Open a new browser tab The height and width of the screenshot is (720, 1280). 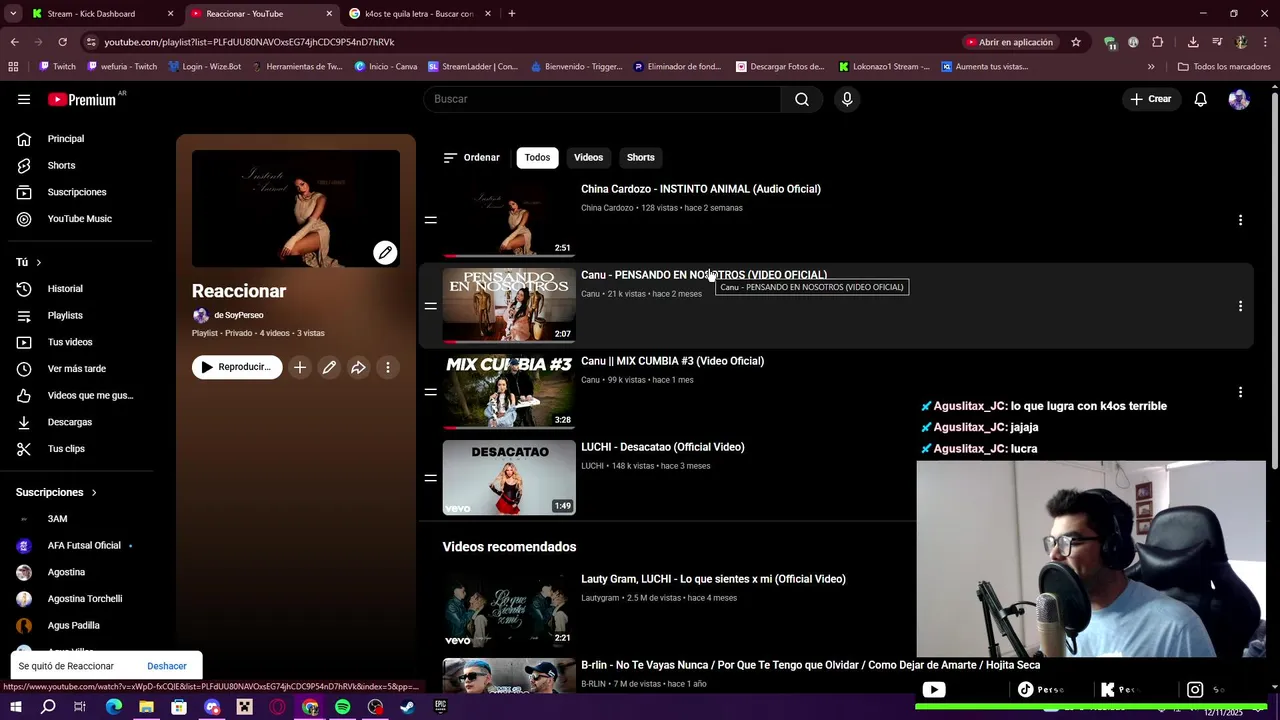click(x=512, y=14)
